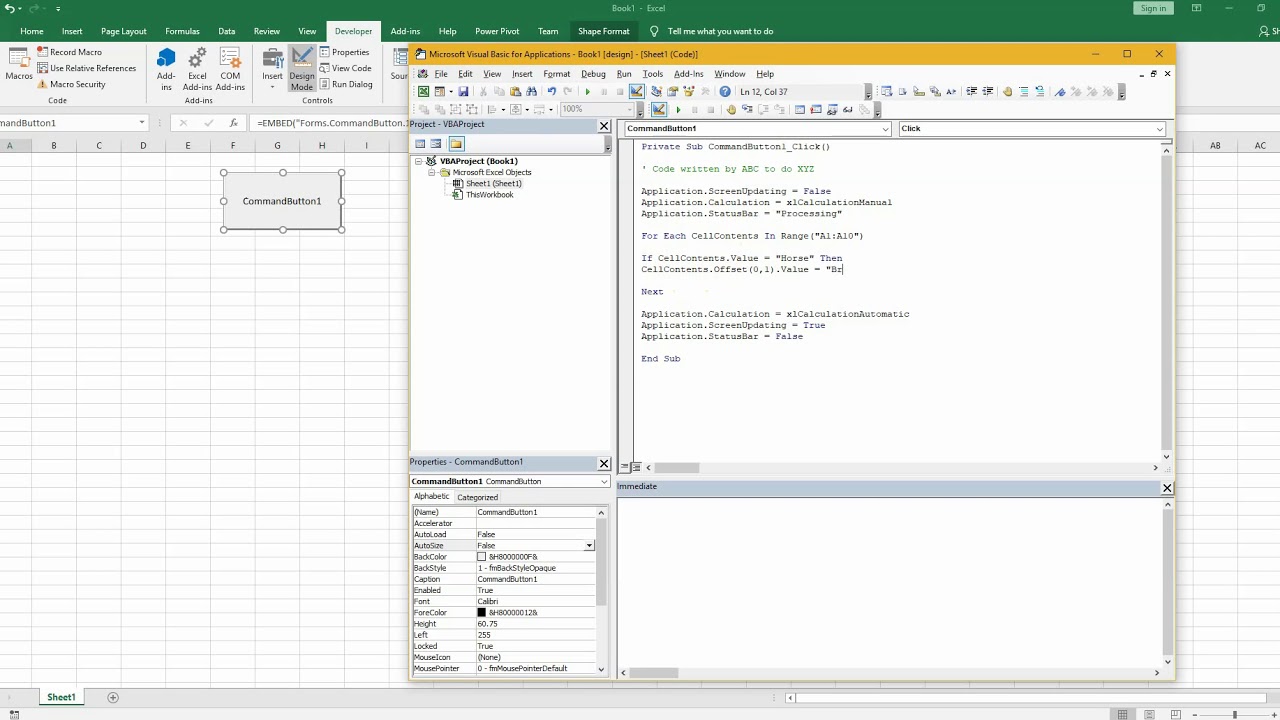Click the Reset stop icon in Standard toolbar

(x=620, y=91)
